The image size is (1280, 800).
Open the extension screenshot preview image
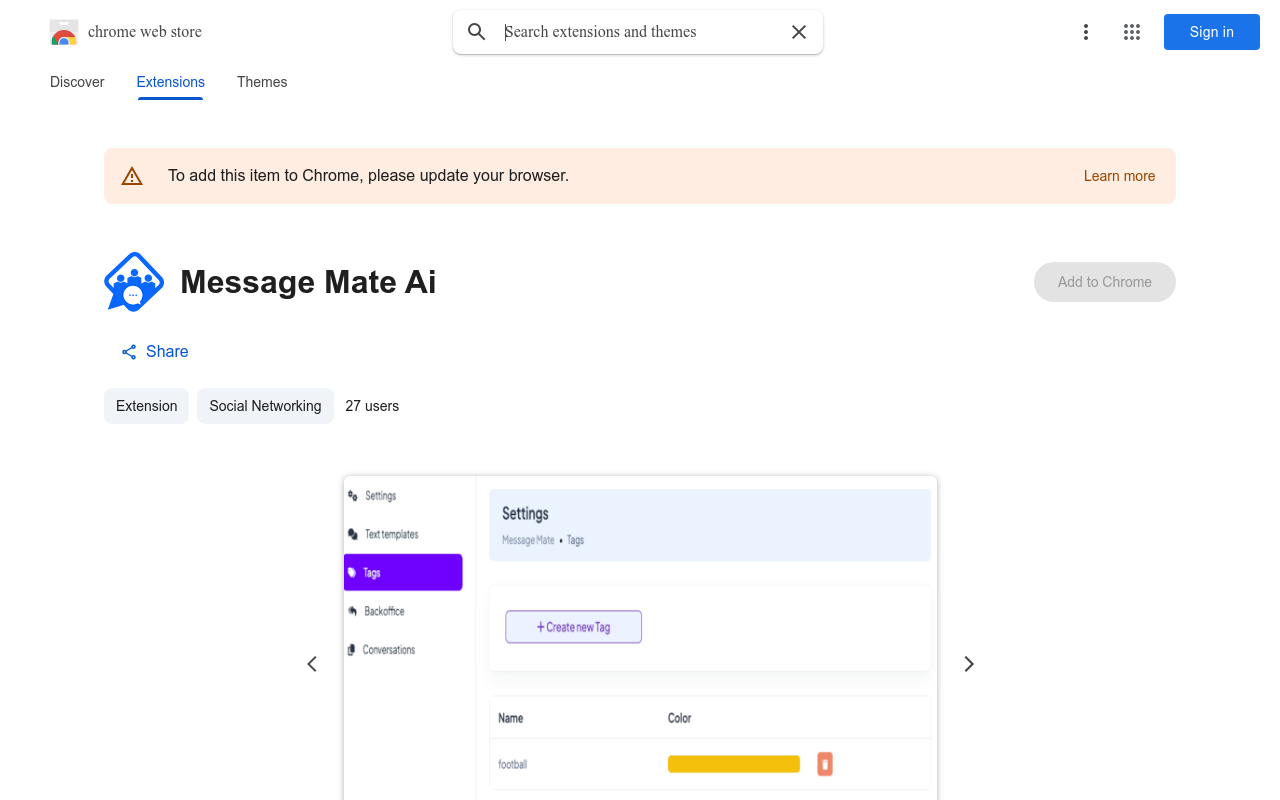click(640, 638)
